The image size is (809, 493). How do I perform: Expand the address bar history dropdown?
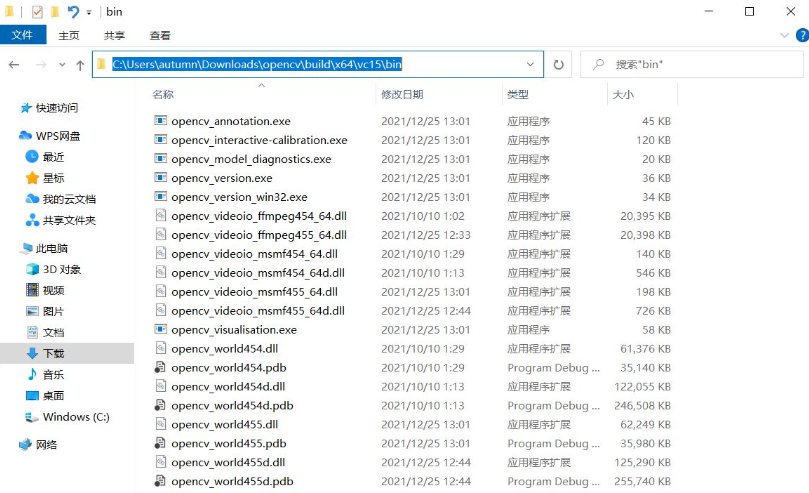[530, 65]
